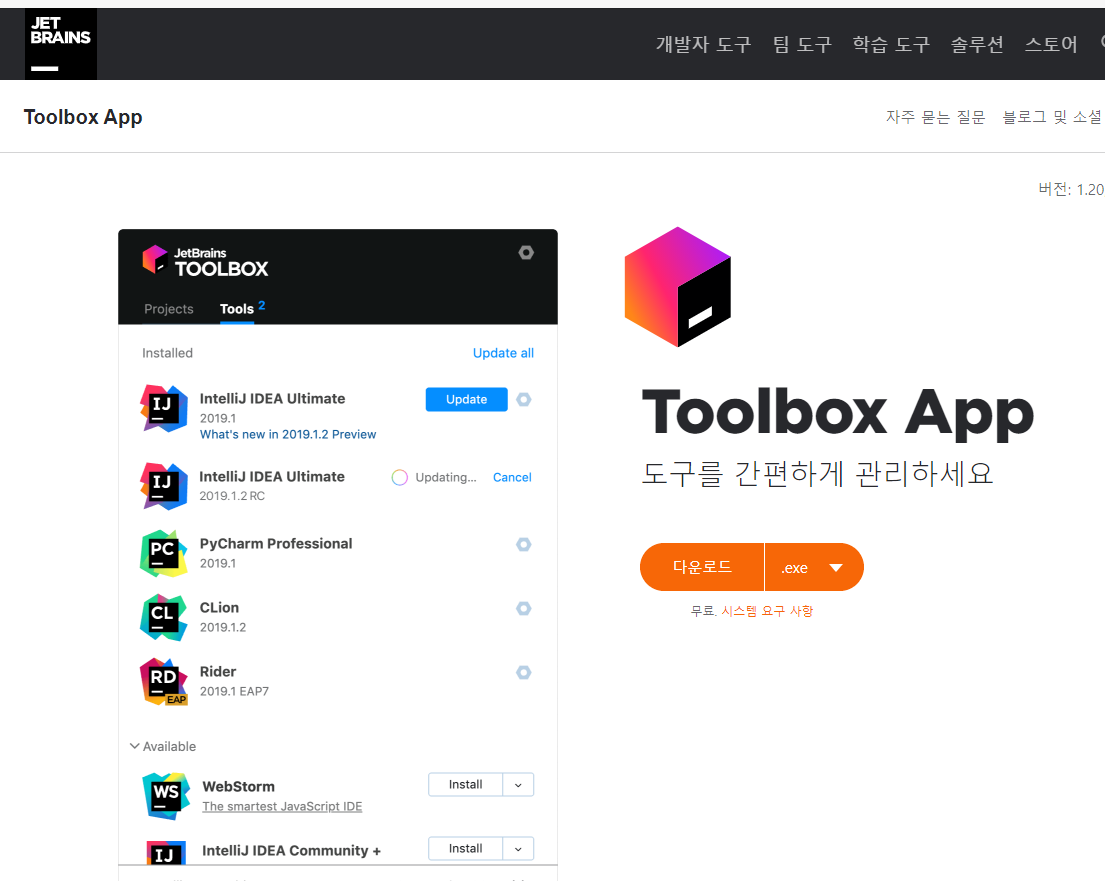Screen dimensions: 1105x881
Task: Open 솔루션 menu
Action: point(977,44)
